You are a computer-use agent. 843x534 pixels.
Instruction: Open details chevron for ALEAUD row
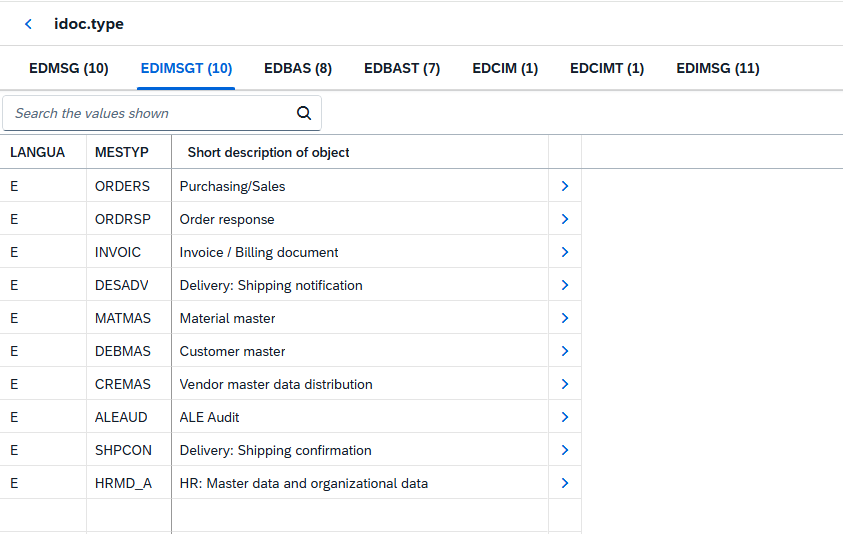(x=565, y=417)
